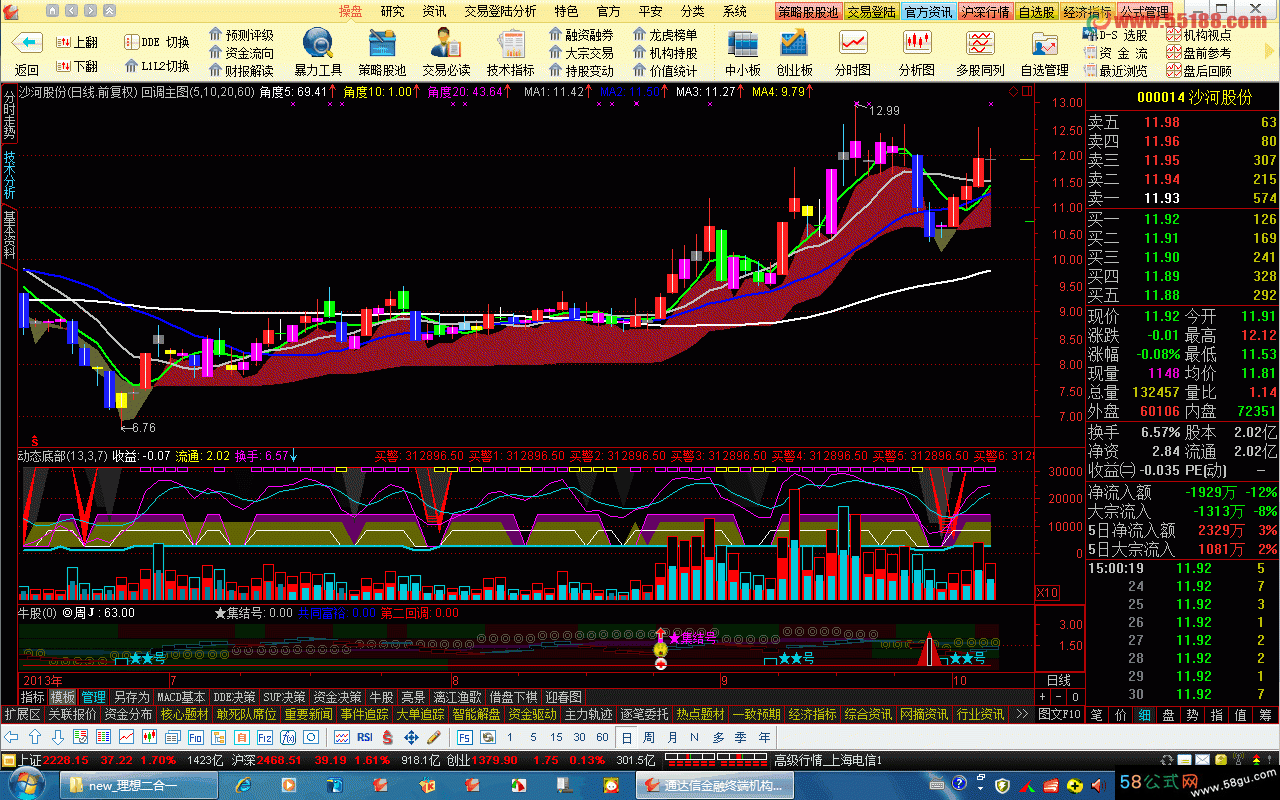Select the 周 weekly period
The image size is (1280, 800).
649,737
